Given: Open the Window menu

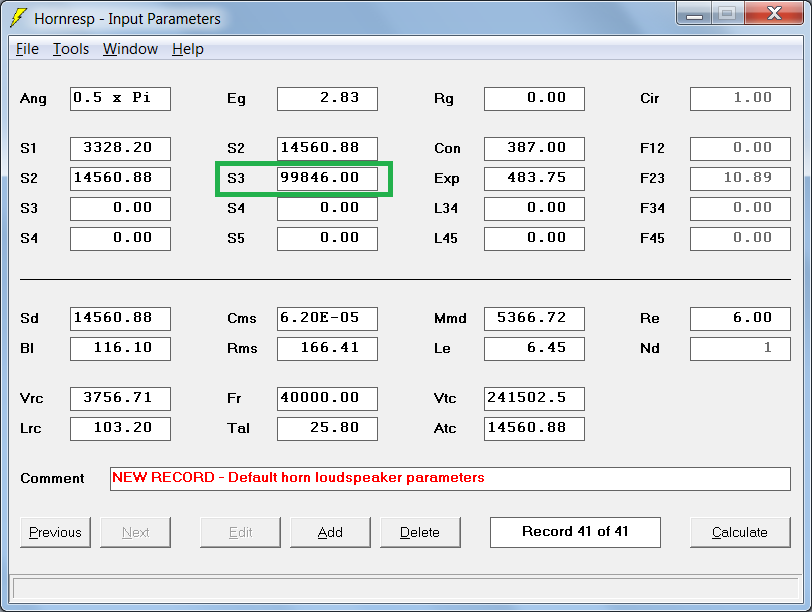Looking at the screenshot, I should (130, 49).
